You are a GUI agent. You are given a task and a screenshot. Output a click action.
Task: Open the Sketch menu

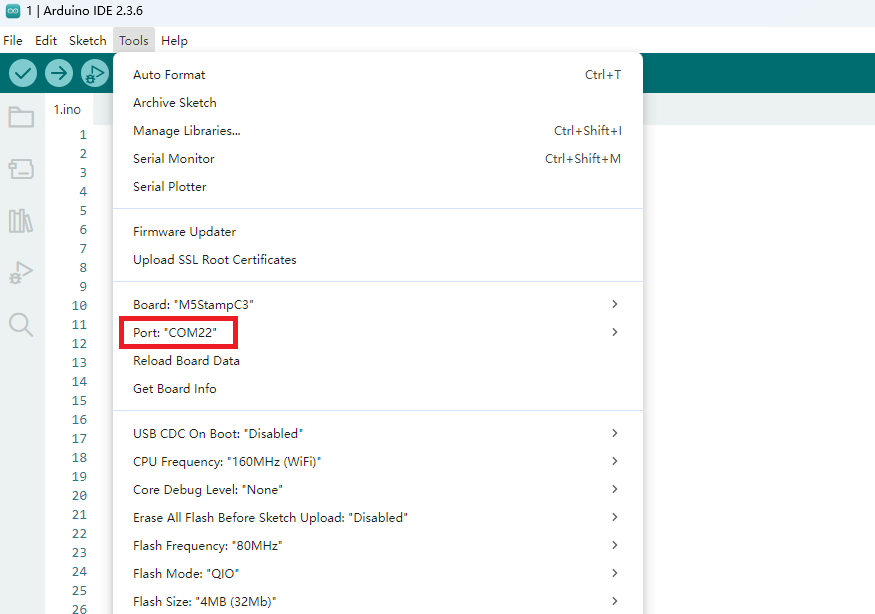[88, 41]
